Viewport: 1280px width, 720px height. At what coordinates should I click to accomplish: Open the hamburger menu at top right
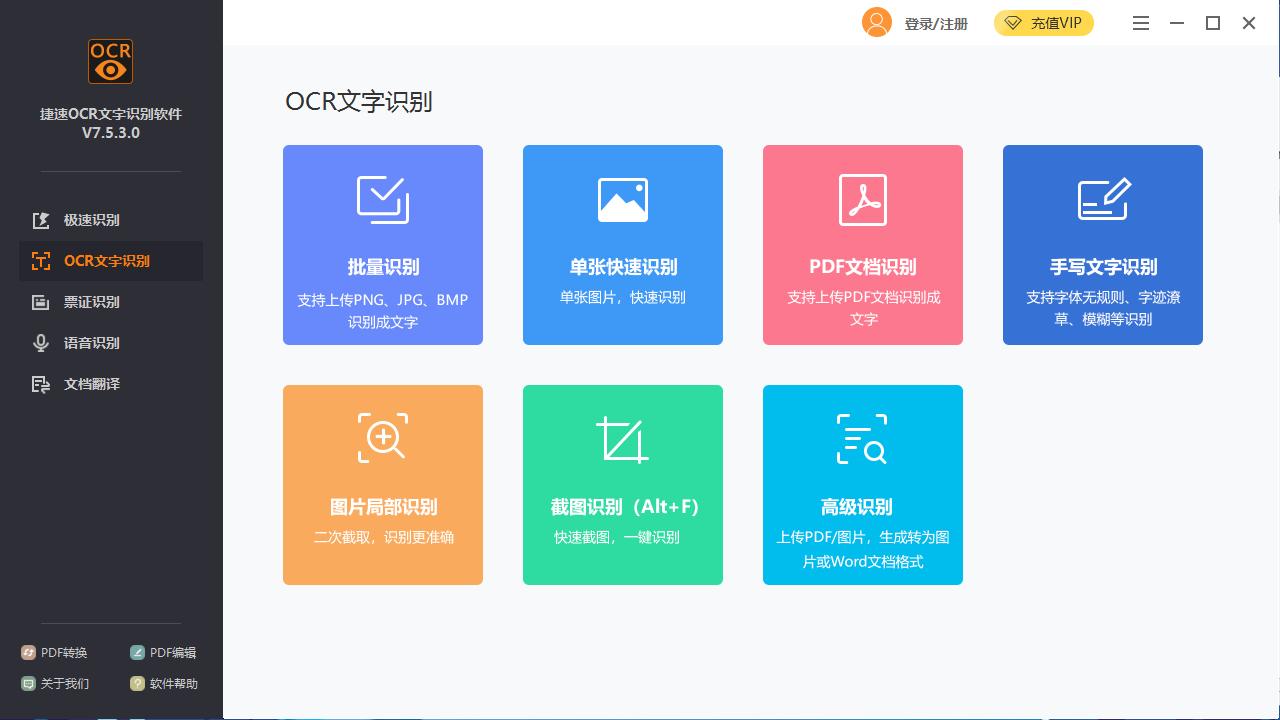1140,22
